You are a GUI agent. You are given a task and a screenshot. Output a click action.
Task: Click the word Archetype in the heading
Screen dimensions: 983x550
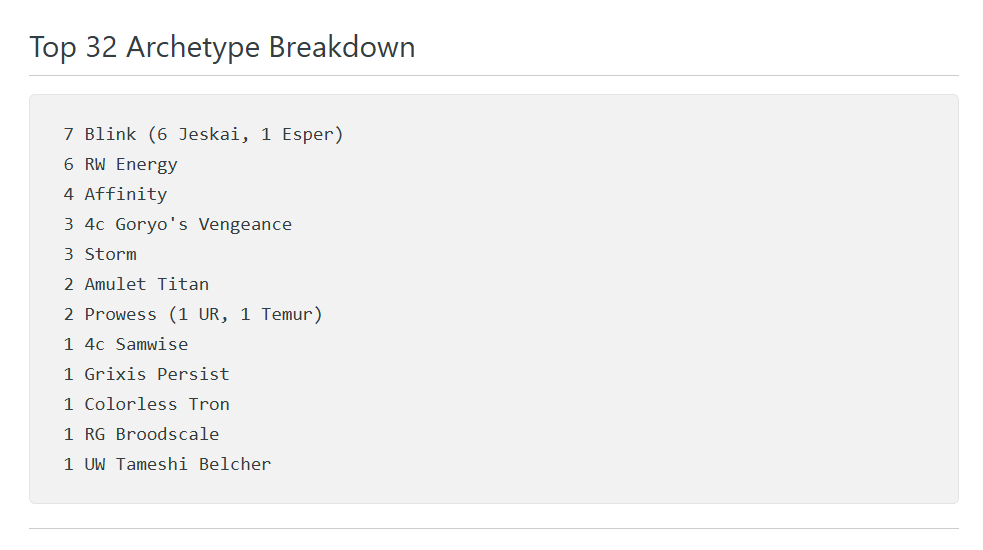click(193, 47)
